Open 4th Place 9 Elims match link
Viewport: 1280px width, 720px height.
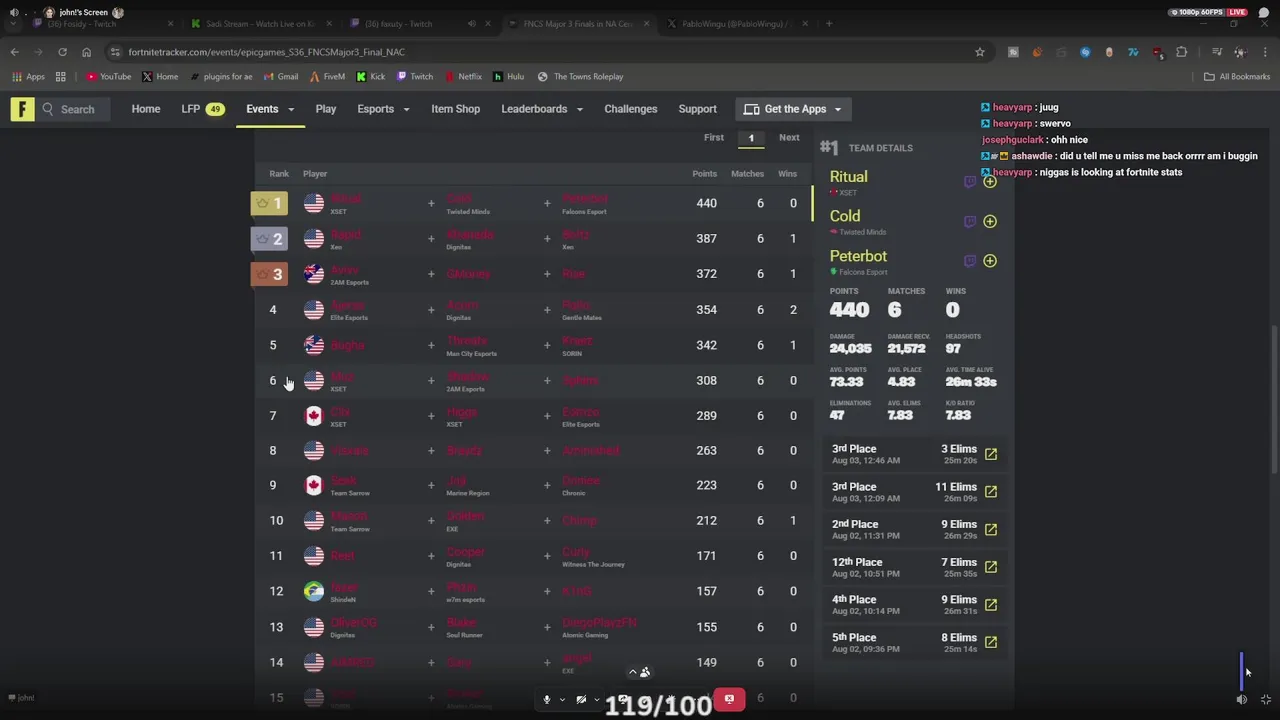coord(991,605)
